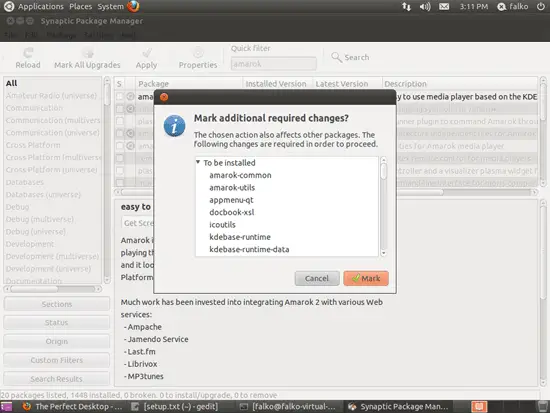The image size is (550, 413).
Task: Select amarok-utils in the list
Action: click(232, 187)
